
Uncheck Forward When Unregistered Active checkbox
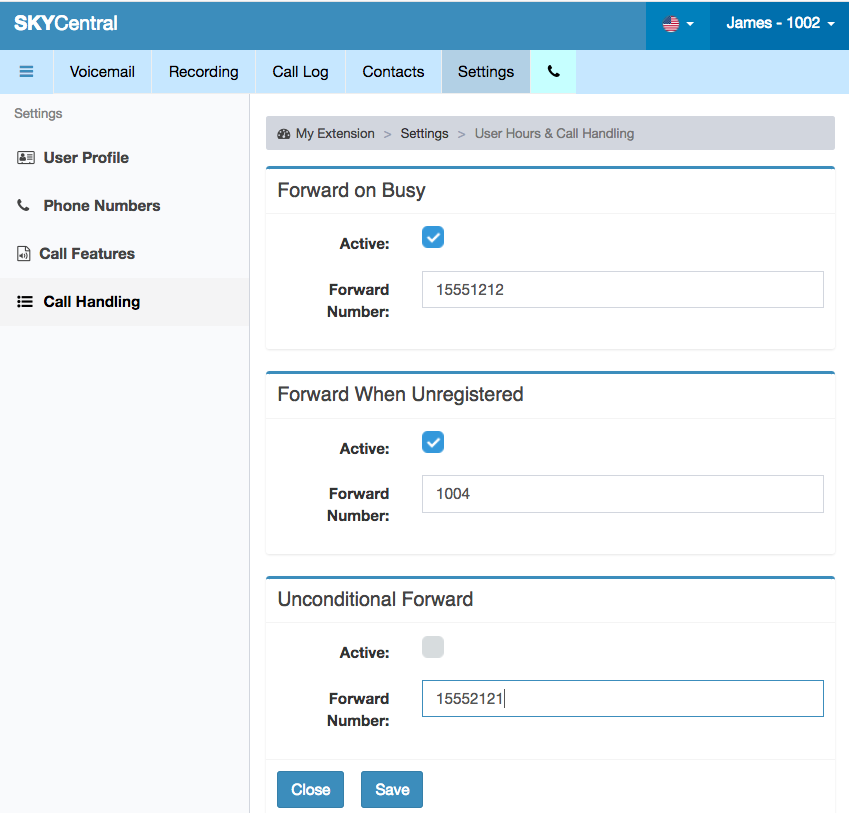(x=433, y=442)
